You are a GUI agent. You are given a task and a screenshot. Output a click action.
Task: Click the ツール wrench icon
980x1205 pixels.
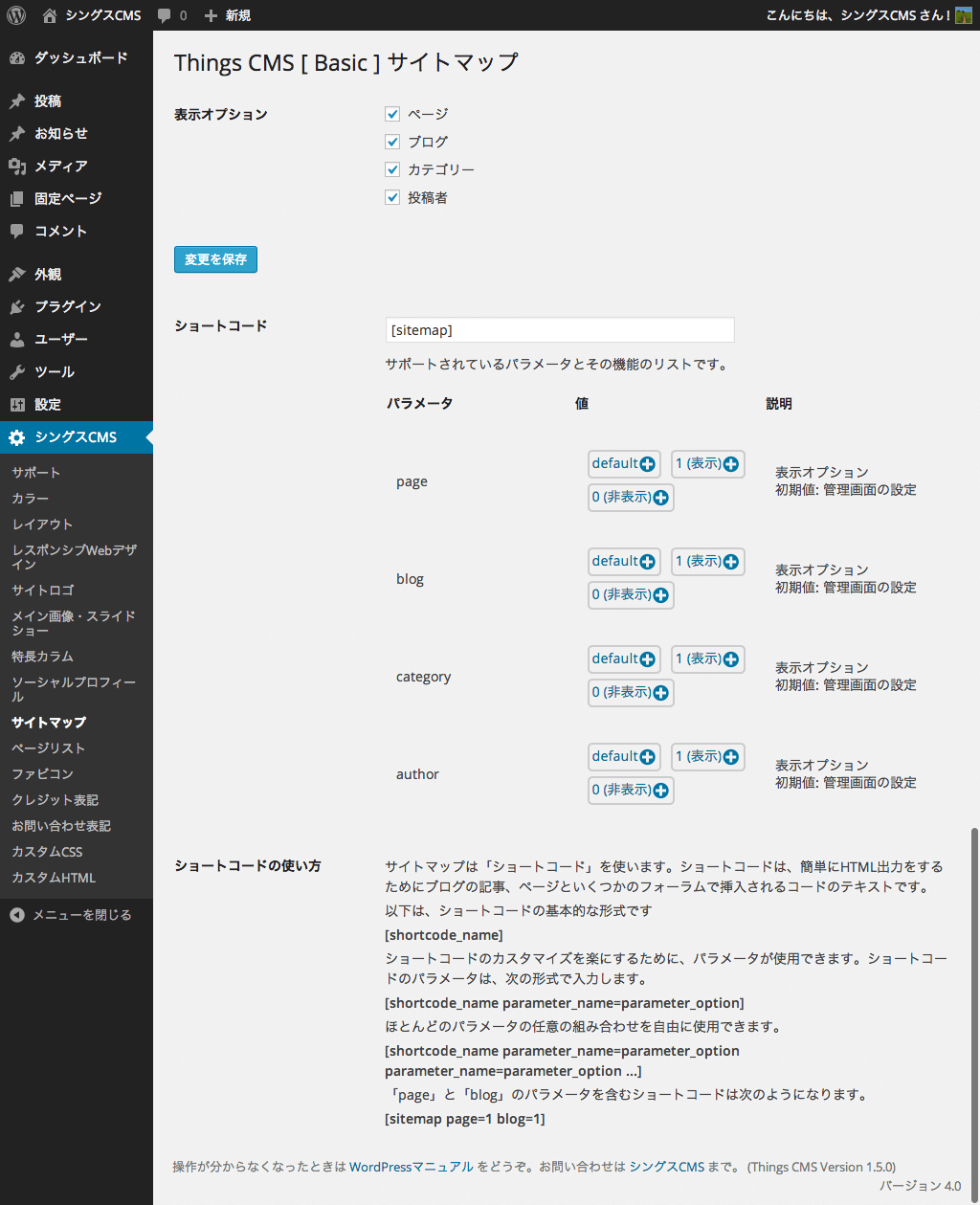17,372
